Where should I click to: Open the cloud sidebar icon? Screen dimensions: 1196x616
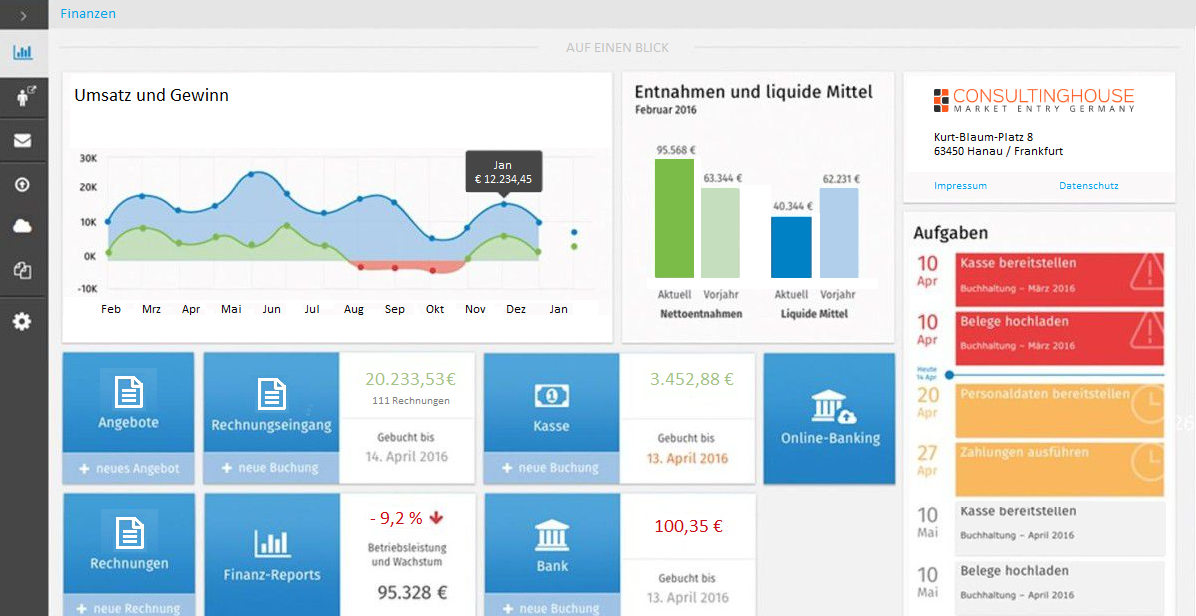tap(23, 226)
